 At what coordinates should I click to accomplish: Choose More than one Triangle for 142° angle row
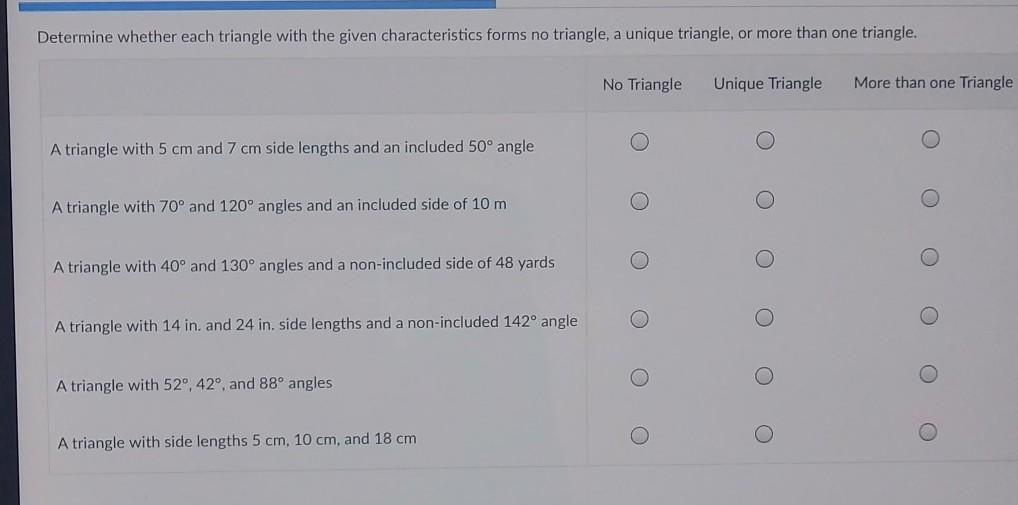pos(930,318)
